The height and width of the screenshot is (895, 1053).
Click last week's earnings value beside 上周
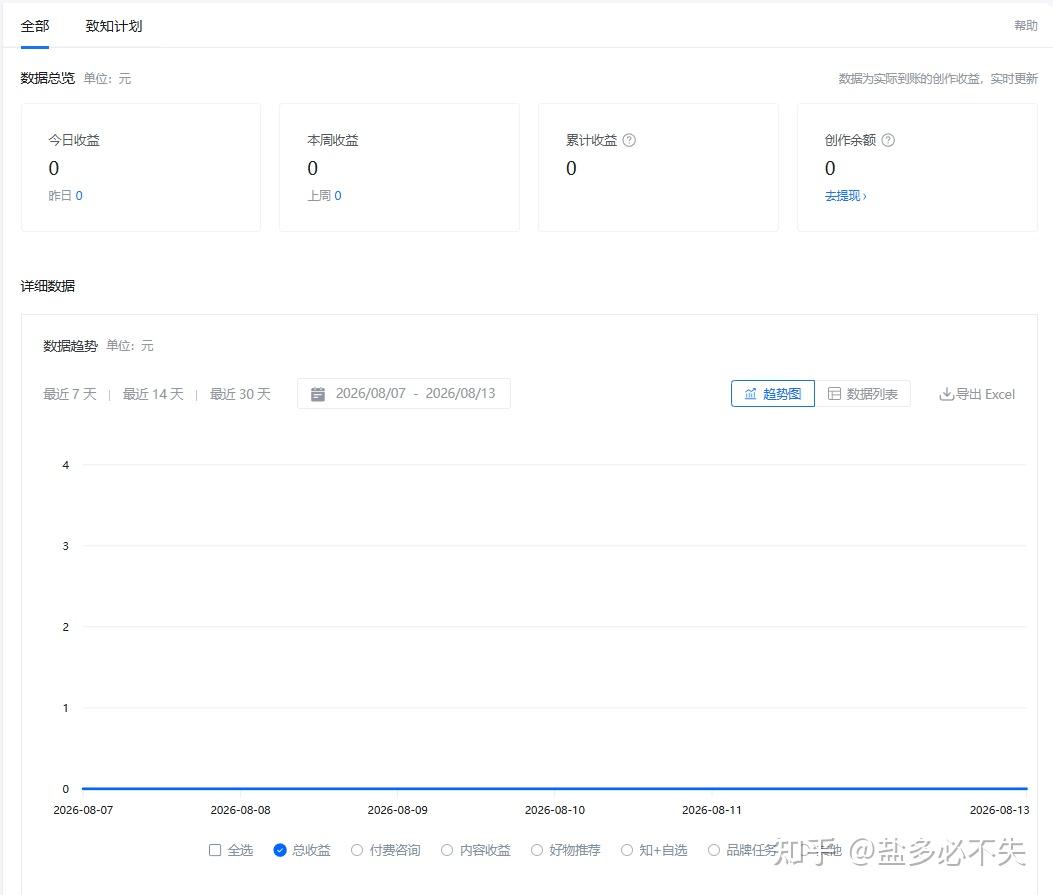[338, 196]
